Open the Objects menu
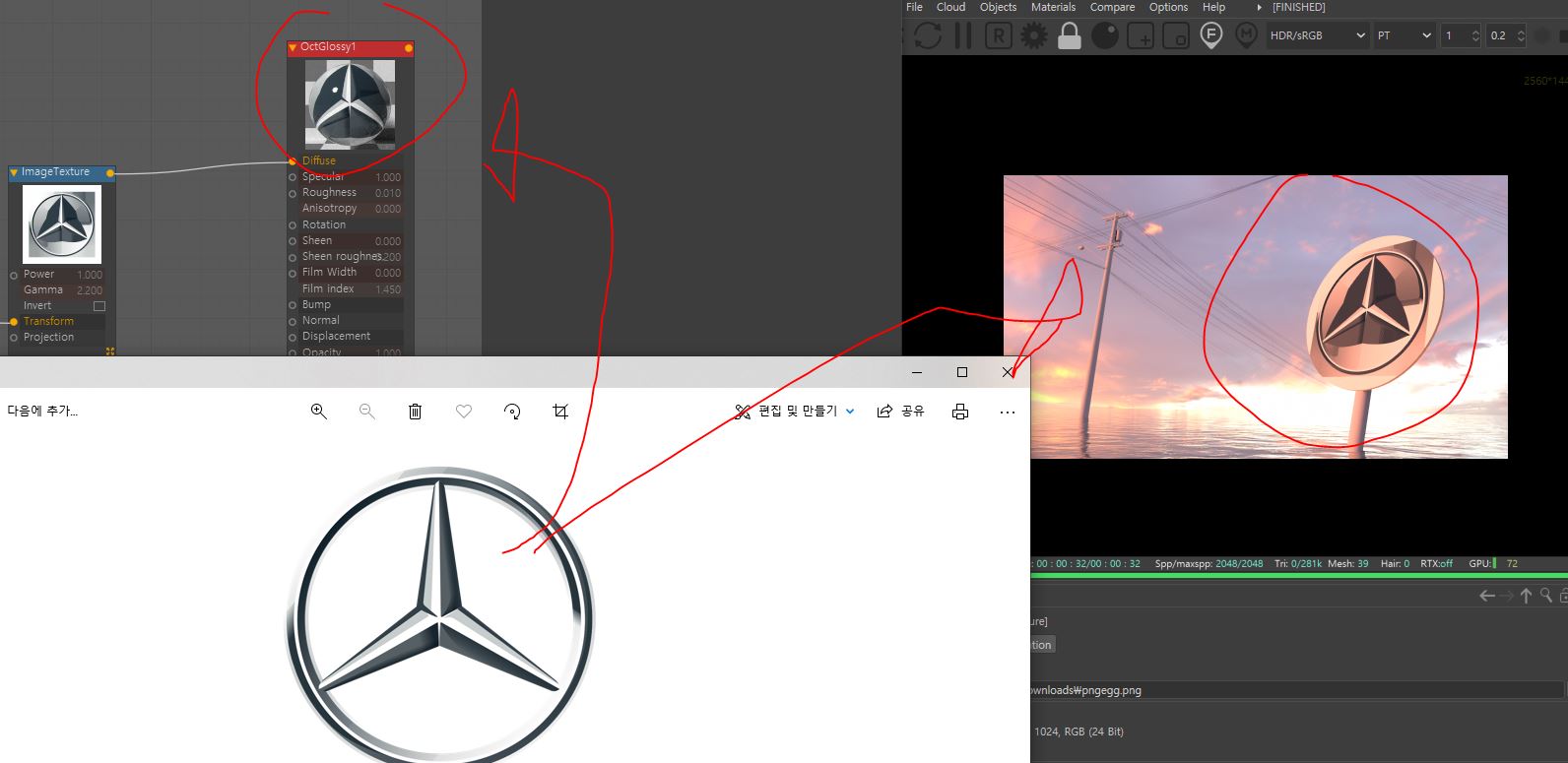1568x763 pixels. coord(998,7)
